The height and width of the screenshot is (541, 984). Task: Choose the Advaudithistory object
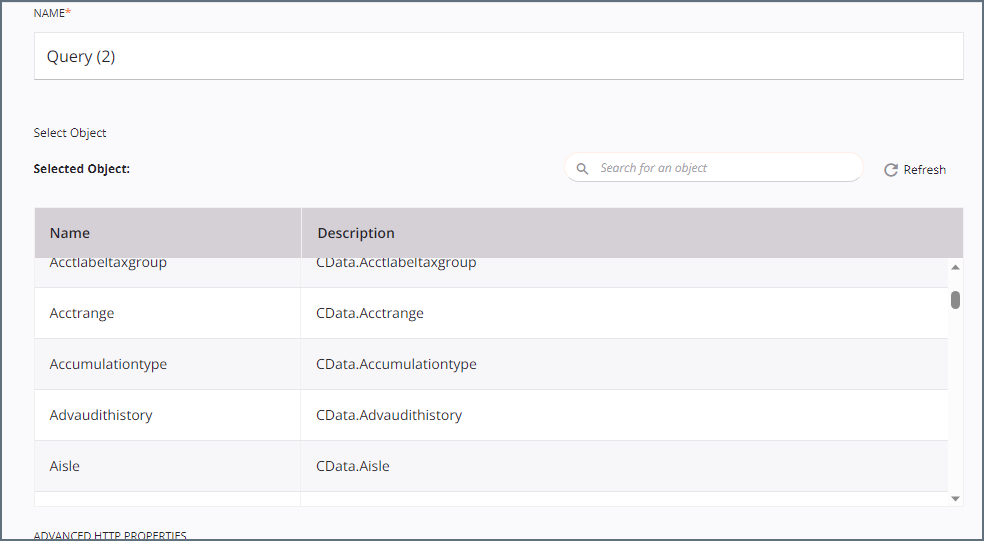491,415
